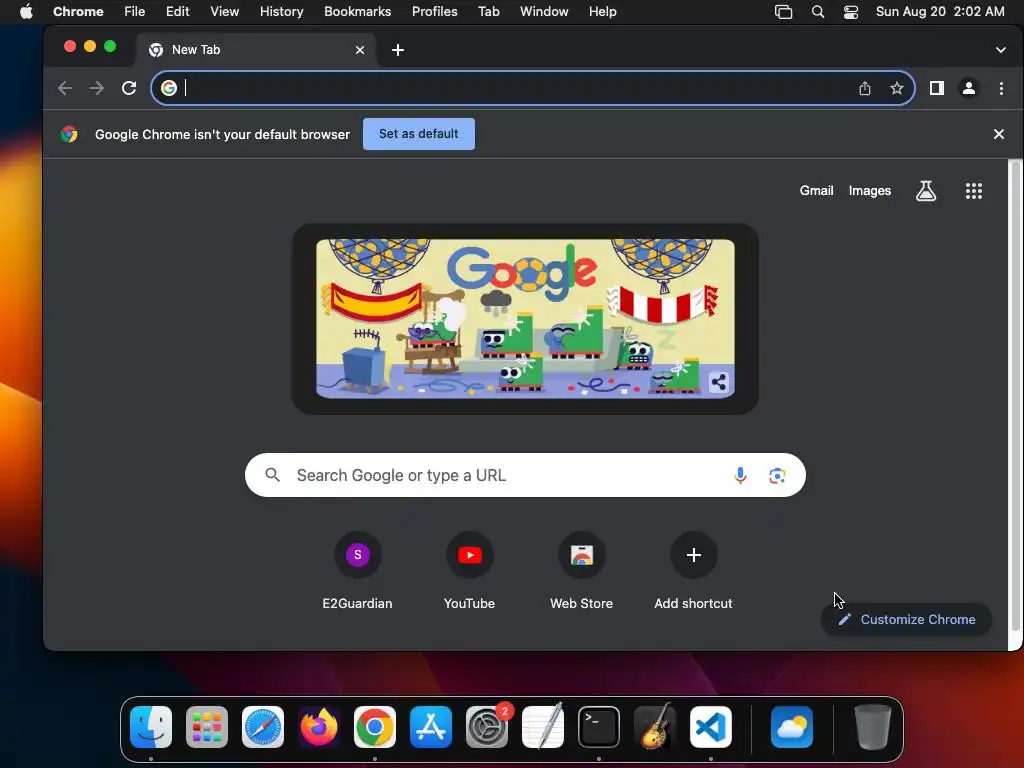Screen dimensions: 1024x768
Task: Open the File menu
Action: click(135, 12)
